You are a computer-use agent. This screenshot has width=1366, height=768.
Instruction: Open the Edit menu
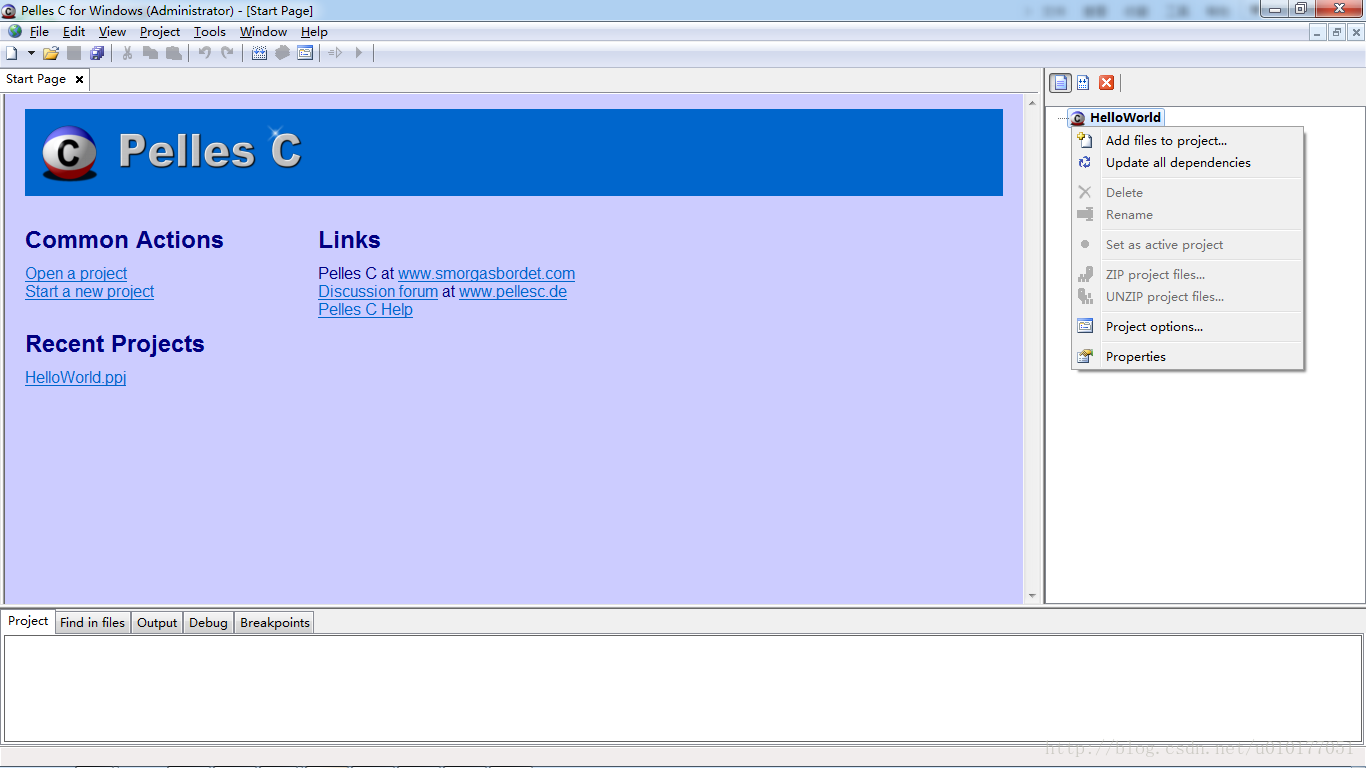click(74, 32)
